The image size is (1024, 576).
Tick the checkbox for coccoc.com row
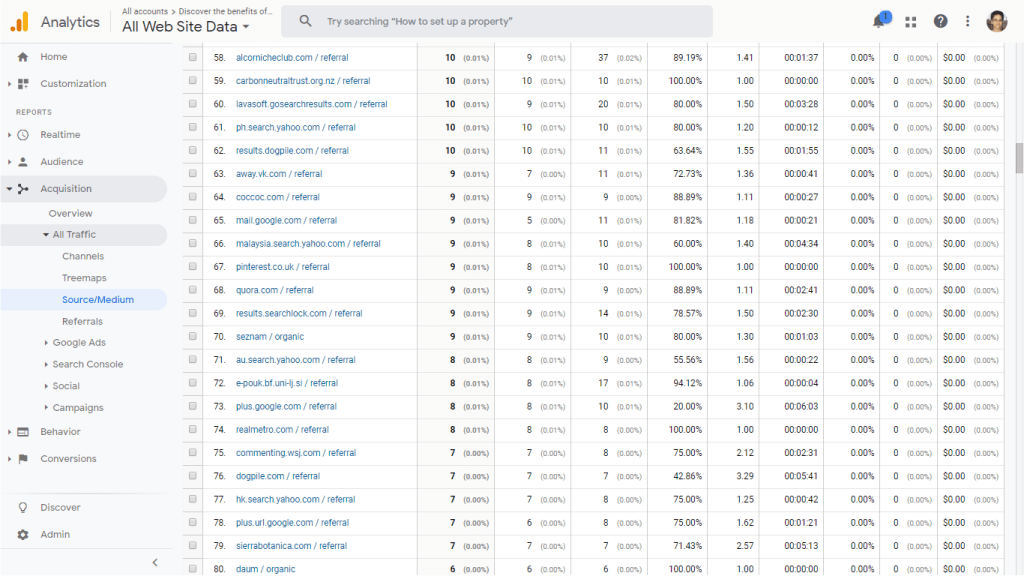tap(193, 197)
